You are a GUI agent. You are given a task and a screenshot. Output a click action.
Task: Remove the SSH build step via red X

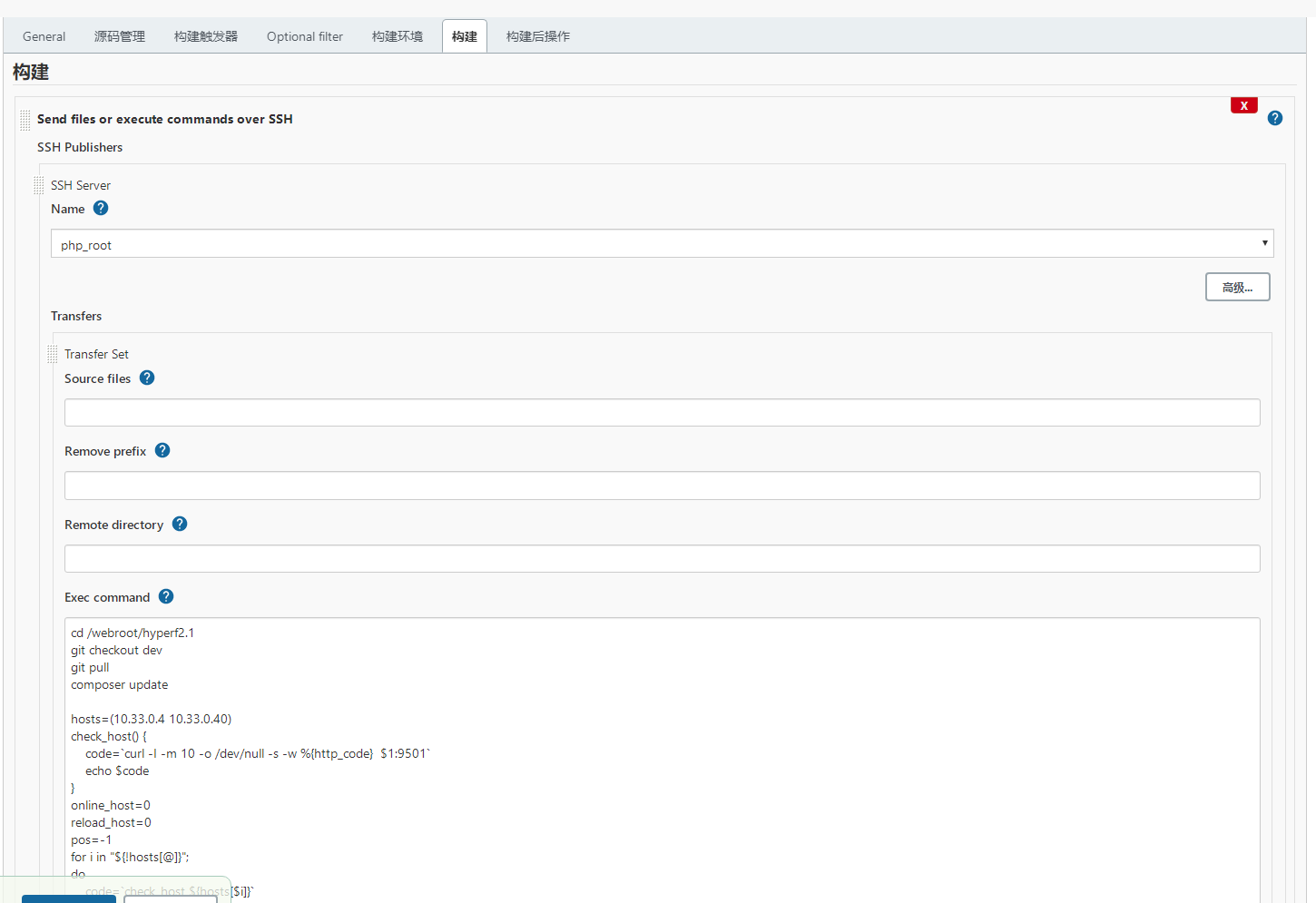pos(1243,104)
